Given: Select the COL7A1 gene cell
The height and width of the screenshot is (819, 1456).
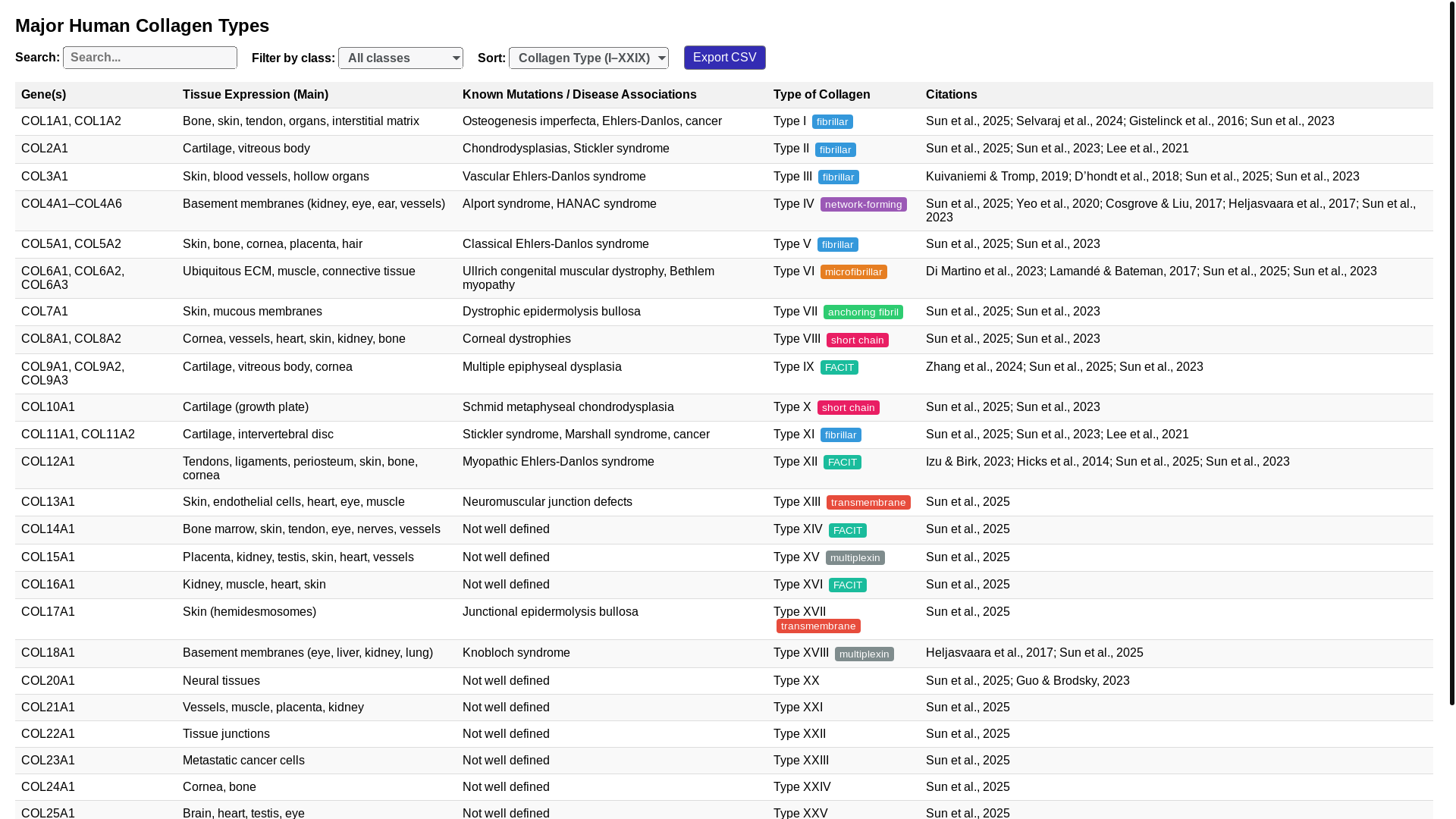Looking at the screenshot, I should [x=96, y=312].
